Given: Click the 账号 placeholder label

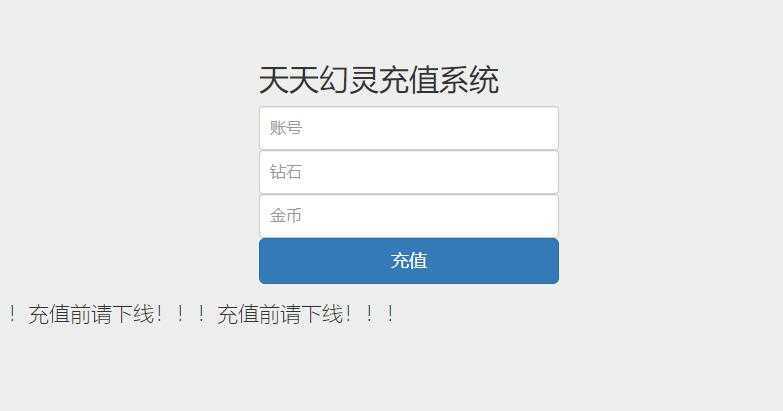Looking at the screenshot, I should click(286, 128).
